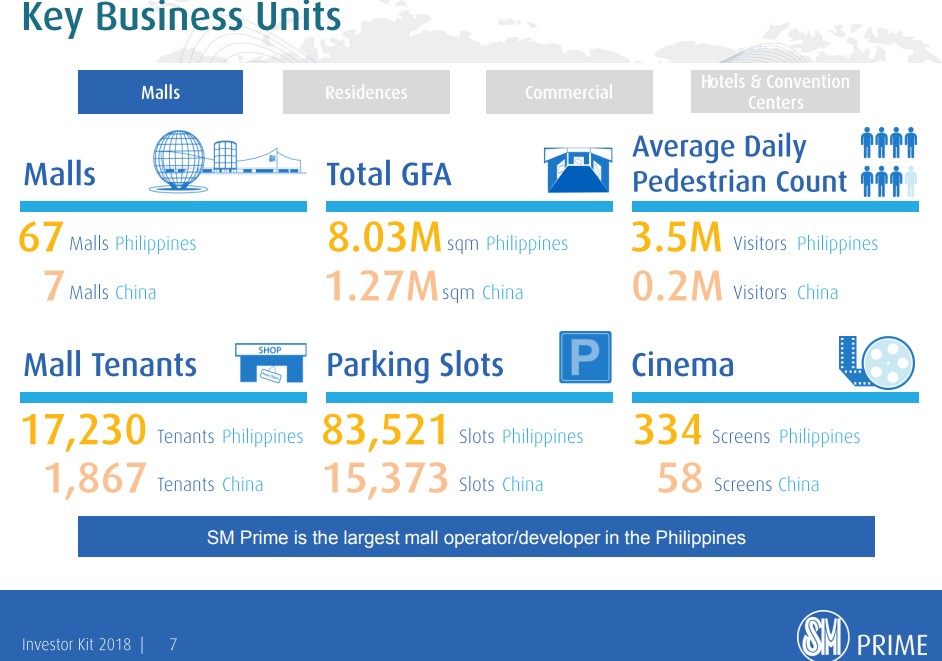Screen dimensions: 942x661
Task: Click the 83,521 slots figure
Action: tap(385, 430)
